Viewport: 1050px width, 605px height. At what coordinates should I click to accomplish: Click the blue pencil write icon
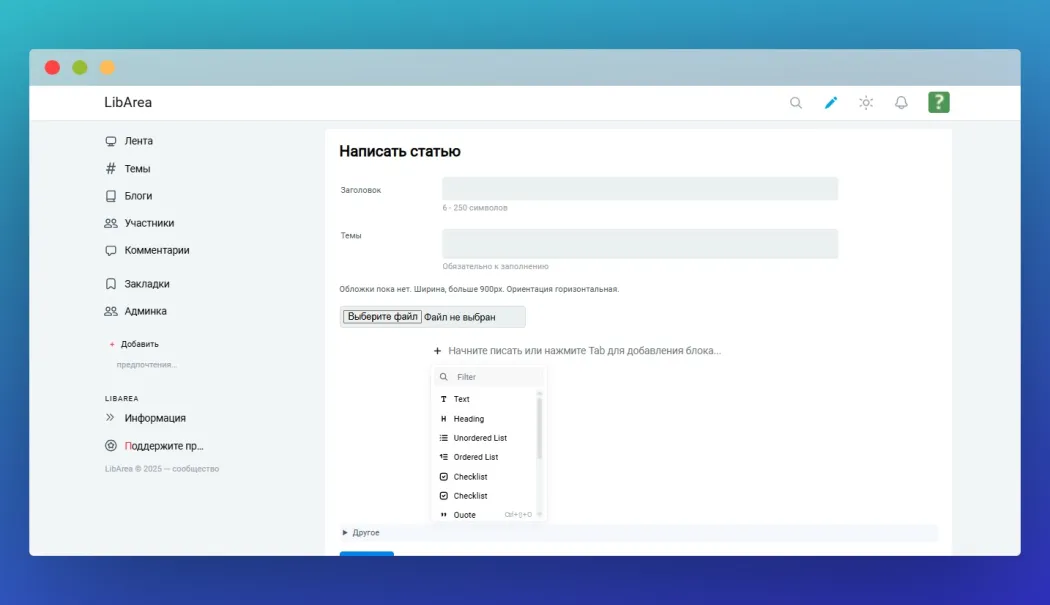tap(831, 103)
